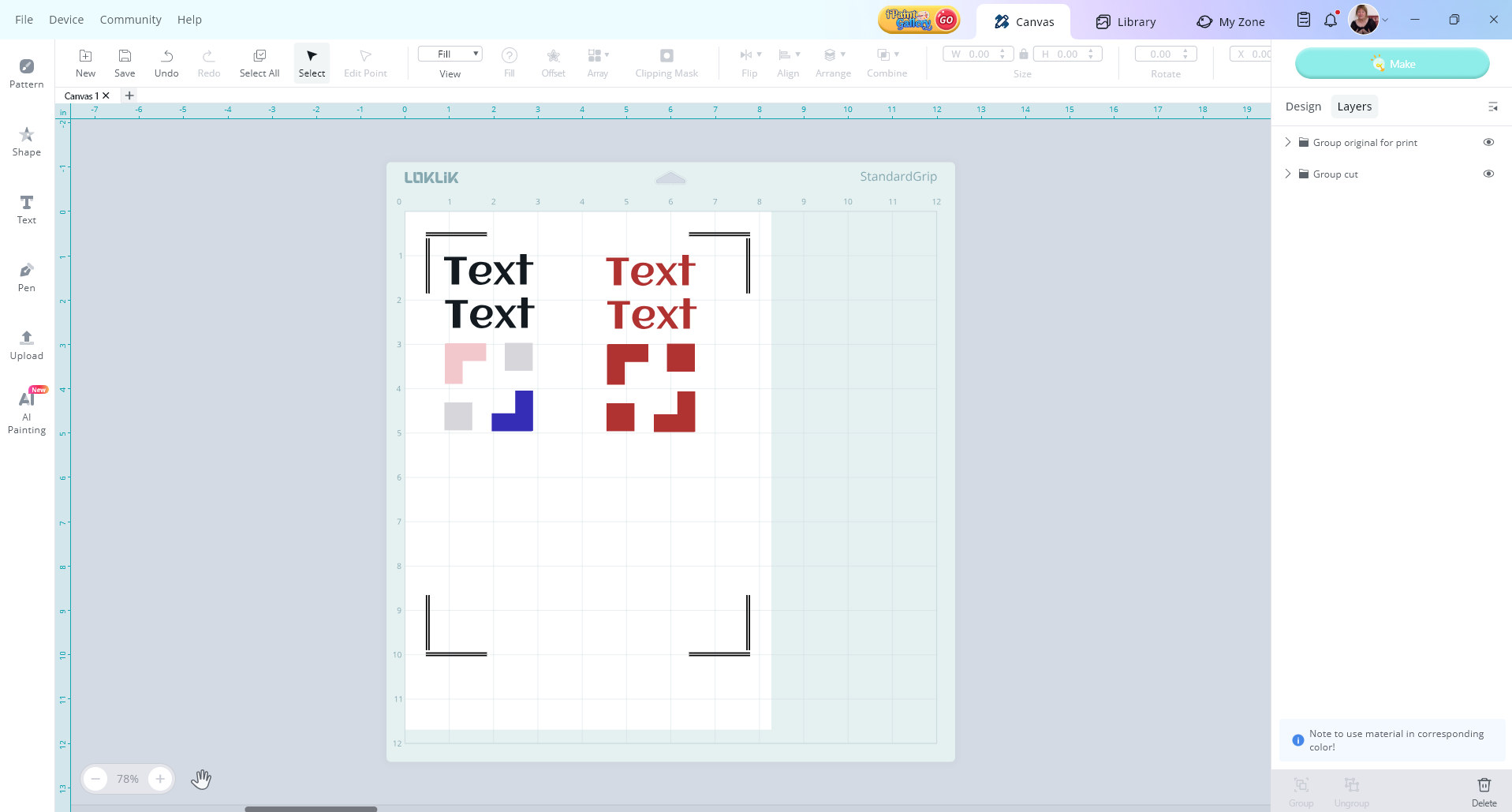This screenshot has width=1512, height=812.
Task: Select the Text tool
Action: [x=26, y=208]
